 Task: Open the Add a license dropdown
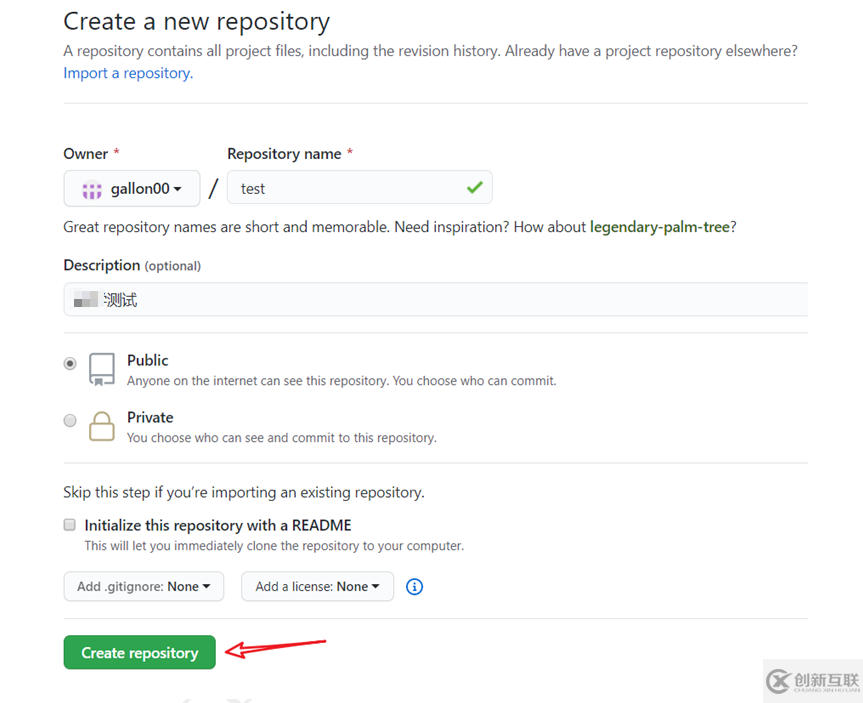317,587
